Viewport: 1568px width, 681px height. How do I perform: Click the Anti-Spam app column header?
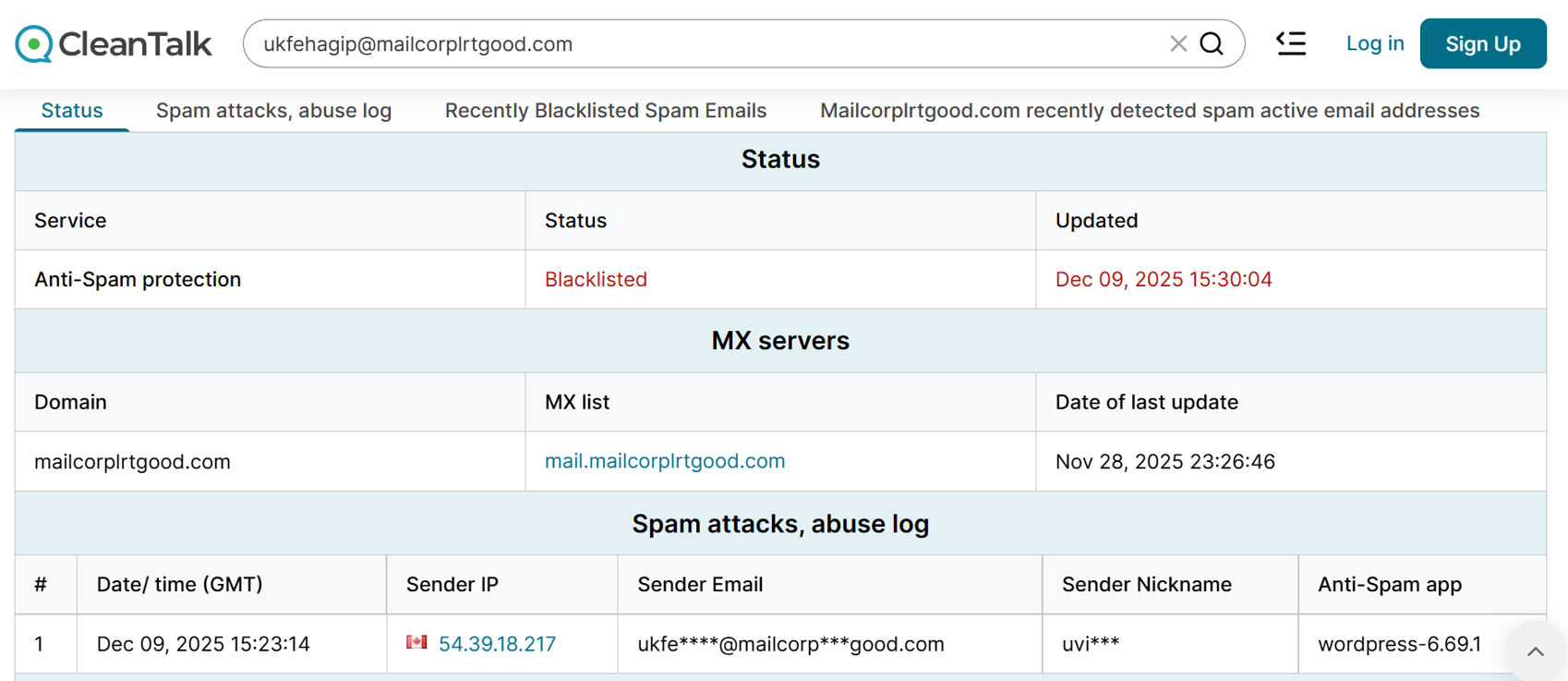point(1389,584)
